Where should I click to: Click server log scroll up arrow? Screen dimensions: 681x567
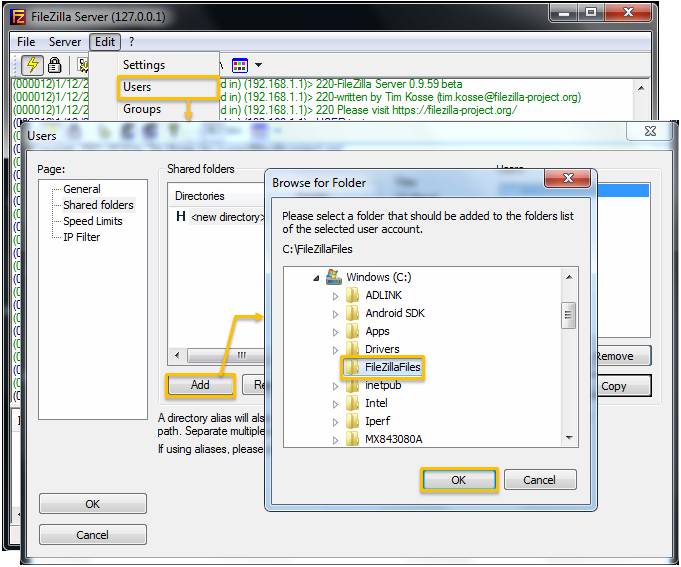(641, 88)
